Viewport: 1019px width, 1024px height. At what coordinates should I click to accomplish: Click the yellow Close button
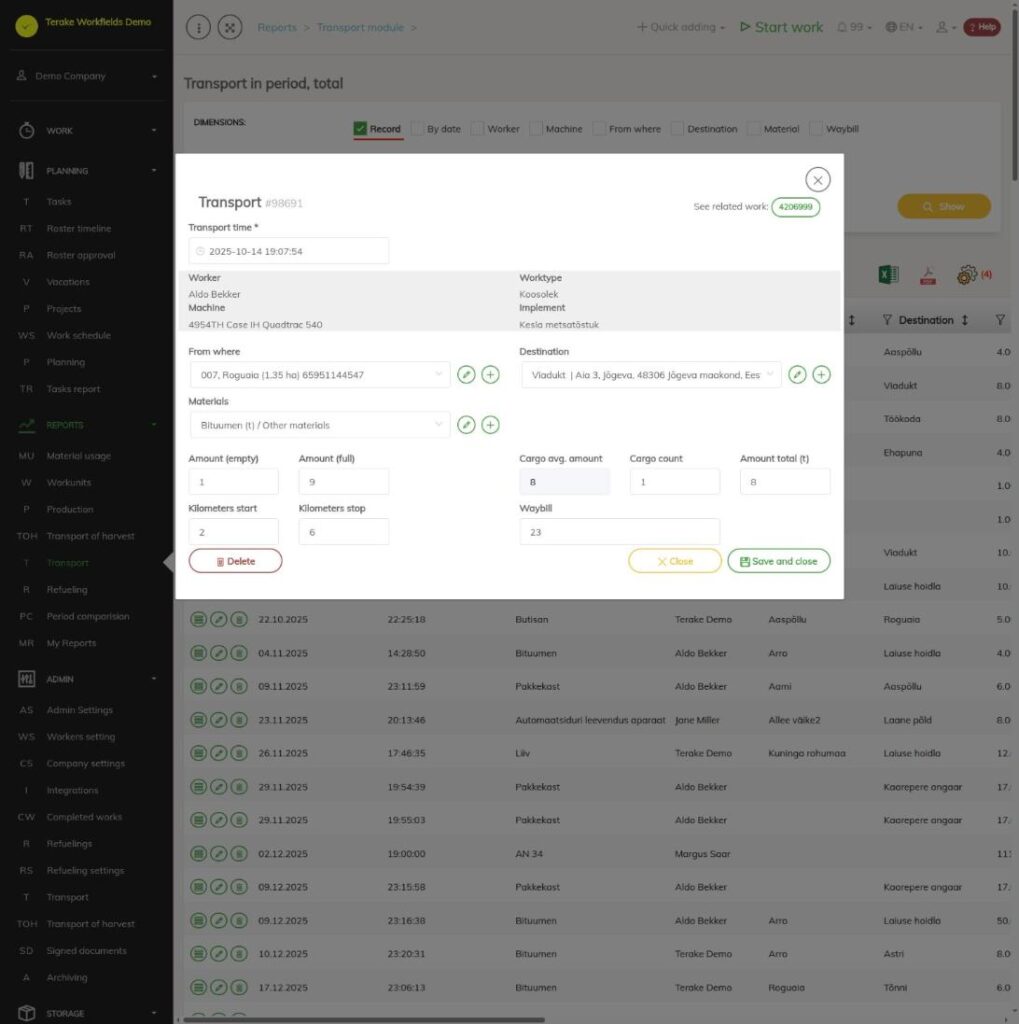tap(675, 561)
